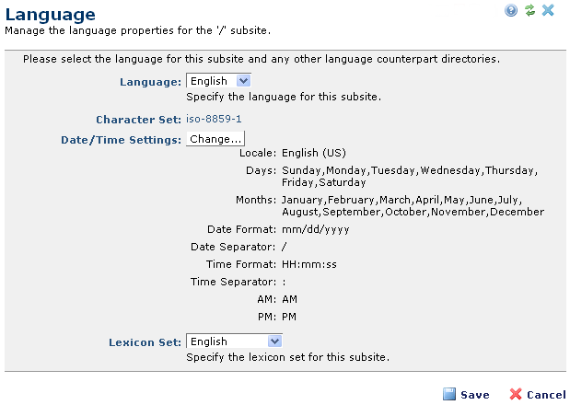Close the Language dialog with the blue X
Screen dimensions: 570x405
[548, 10]
